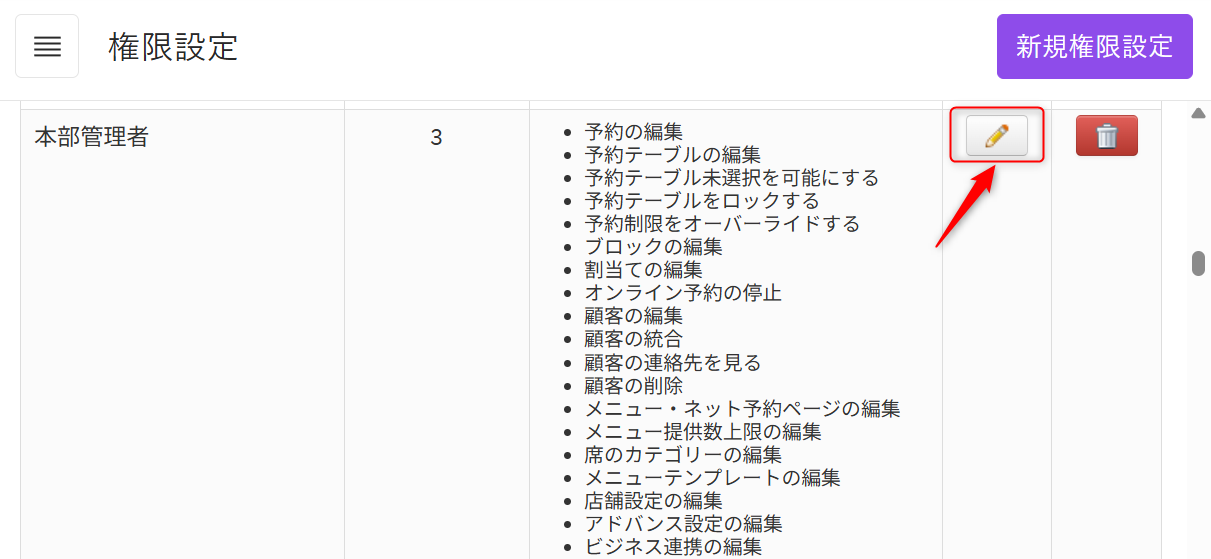1211x559 pixels.
Task: Click 予約テーブルをロックする item
Action: click(702, 200)
